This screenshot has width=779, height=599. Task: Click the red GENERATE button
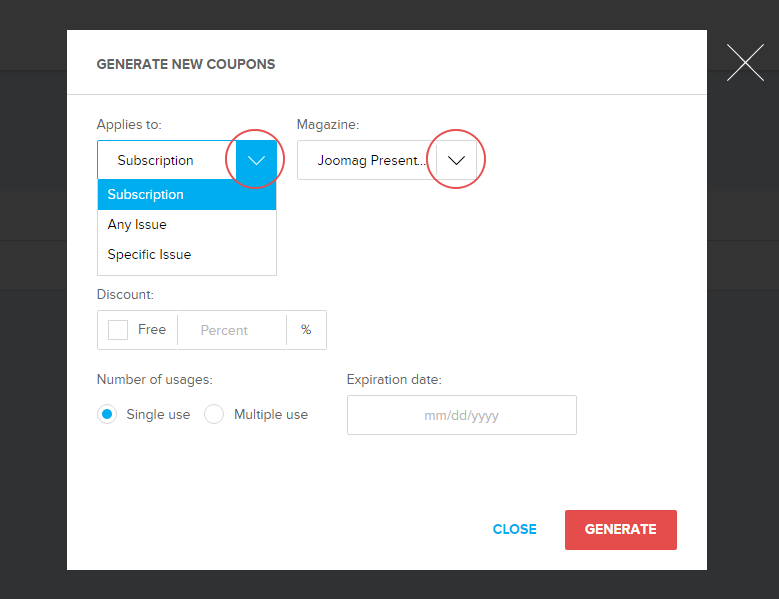[620, 530]
